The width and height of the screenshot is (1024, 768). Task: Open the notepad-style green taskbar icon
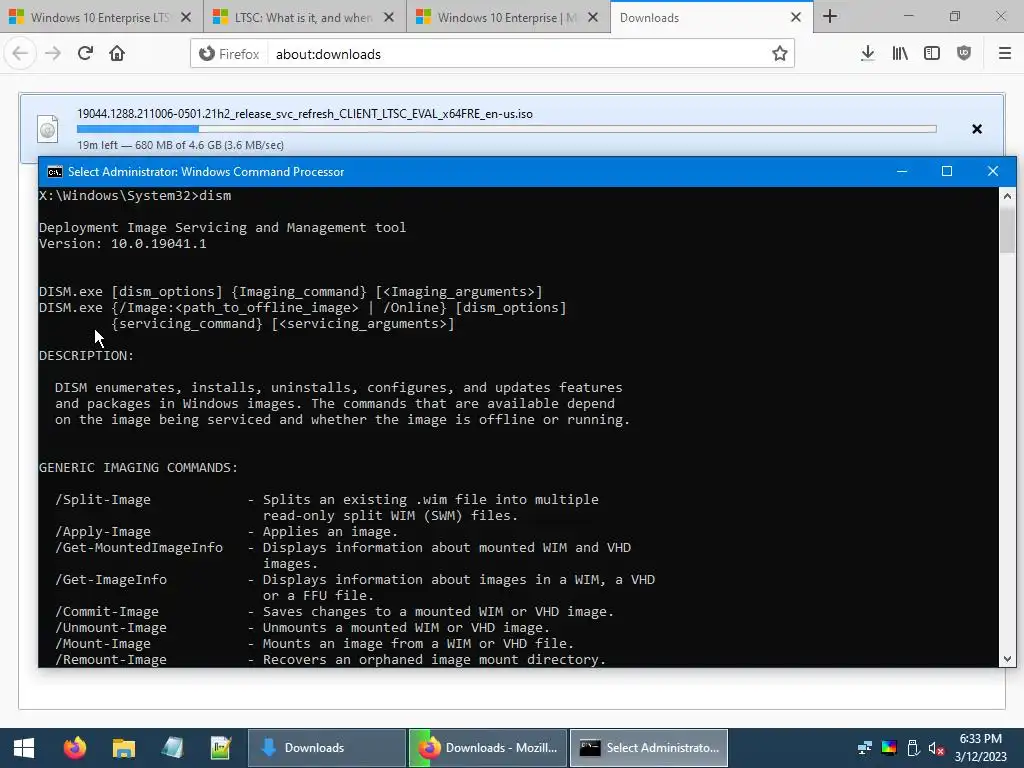(x=221, y=748)
